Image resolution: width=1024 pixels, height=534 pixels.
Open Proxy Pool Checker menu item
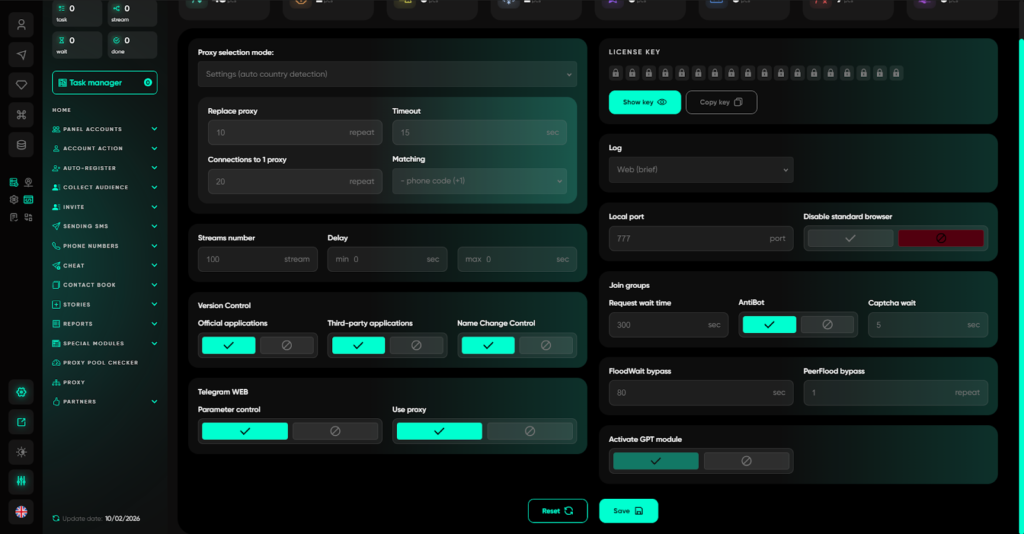click(100, 362)
